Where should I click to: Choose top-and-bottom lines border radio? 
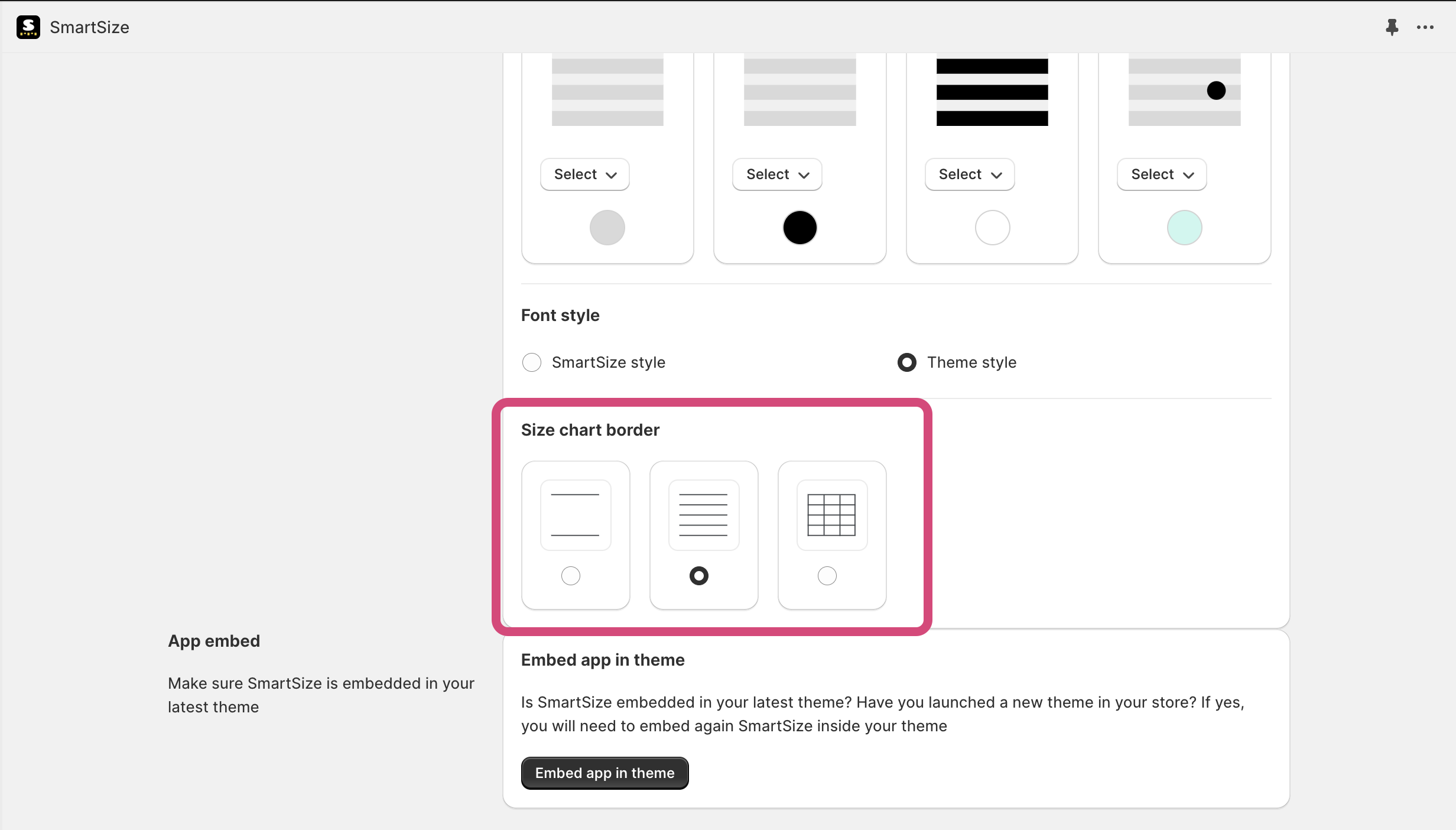tap(570, 576)
